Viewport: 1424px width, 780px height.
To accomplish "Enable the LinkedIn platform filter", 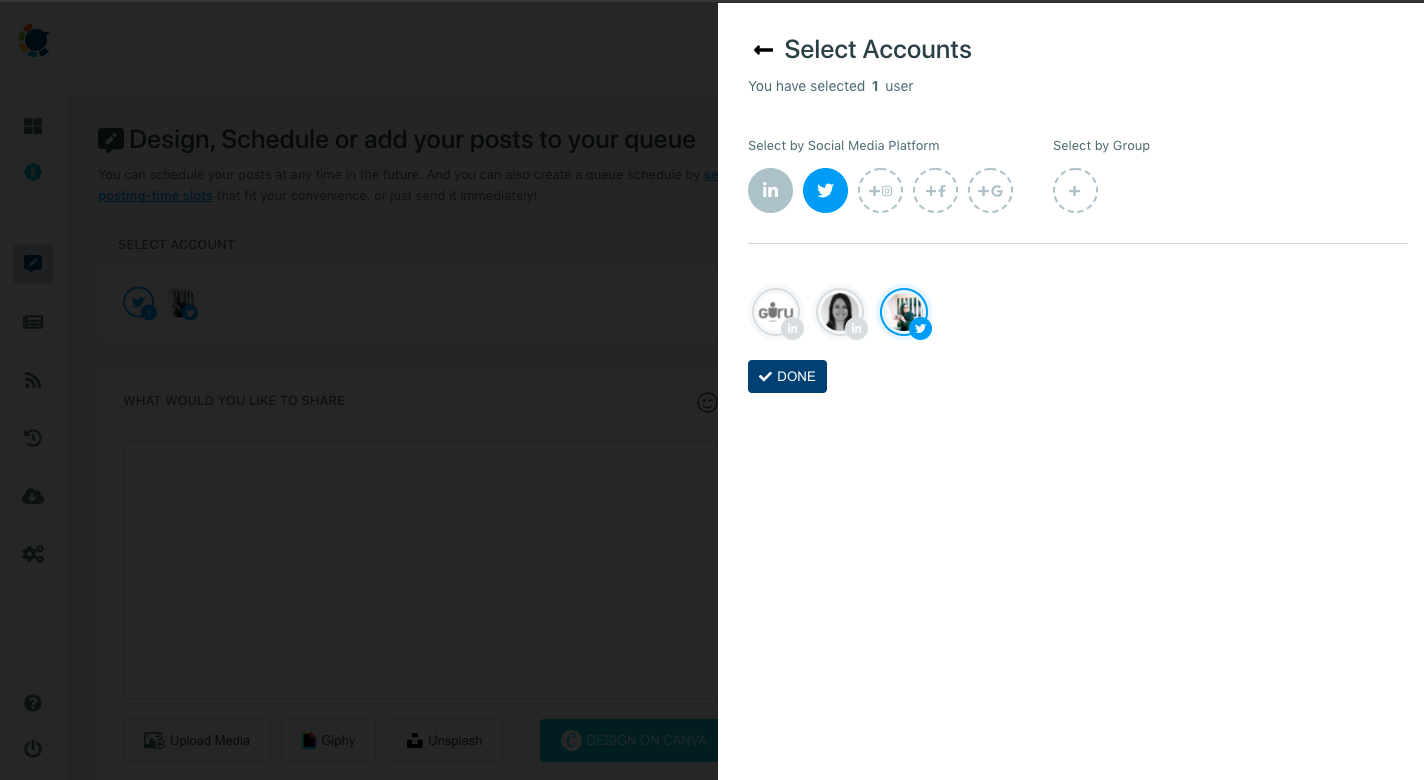I will tap(770, 190).
